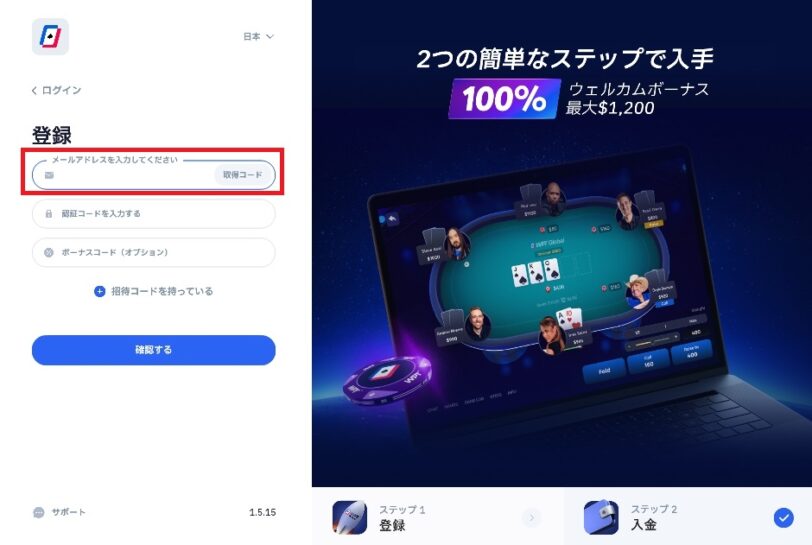
Task: Click the bonus code percent icon
Action: (x=49, y=252)
